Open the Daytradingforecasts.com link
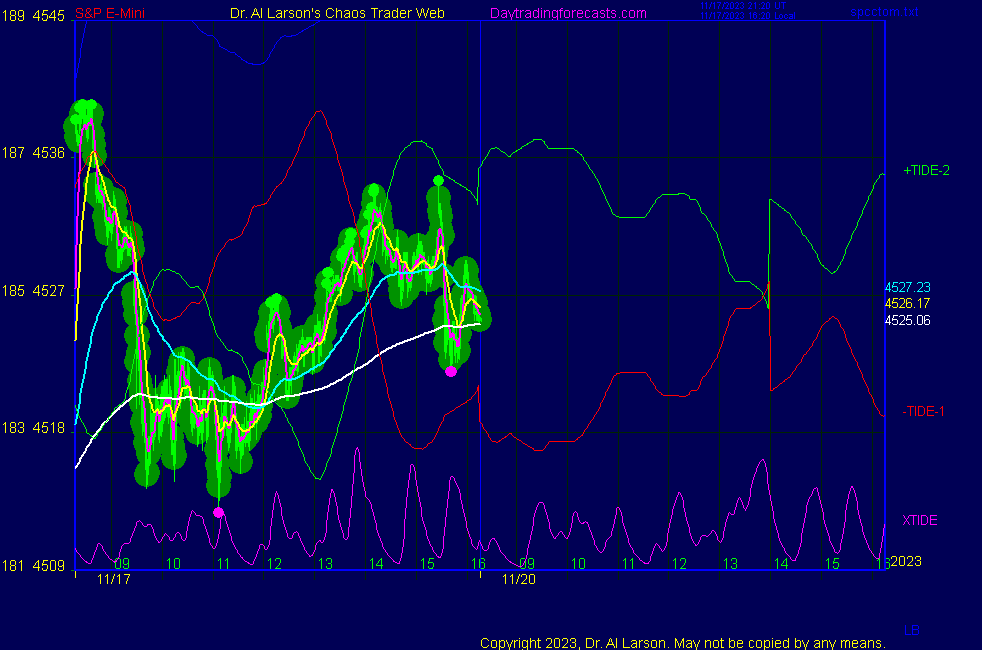 click(567, 13)
